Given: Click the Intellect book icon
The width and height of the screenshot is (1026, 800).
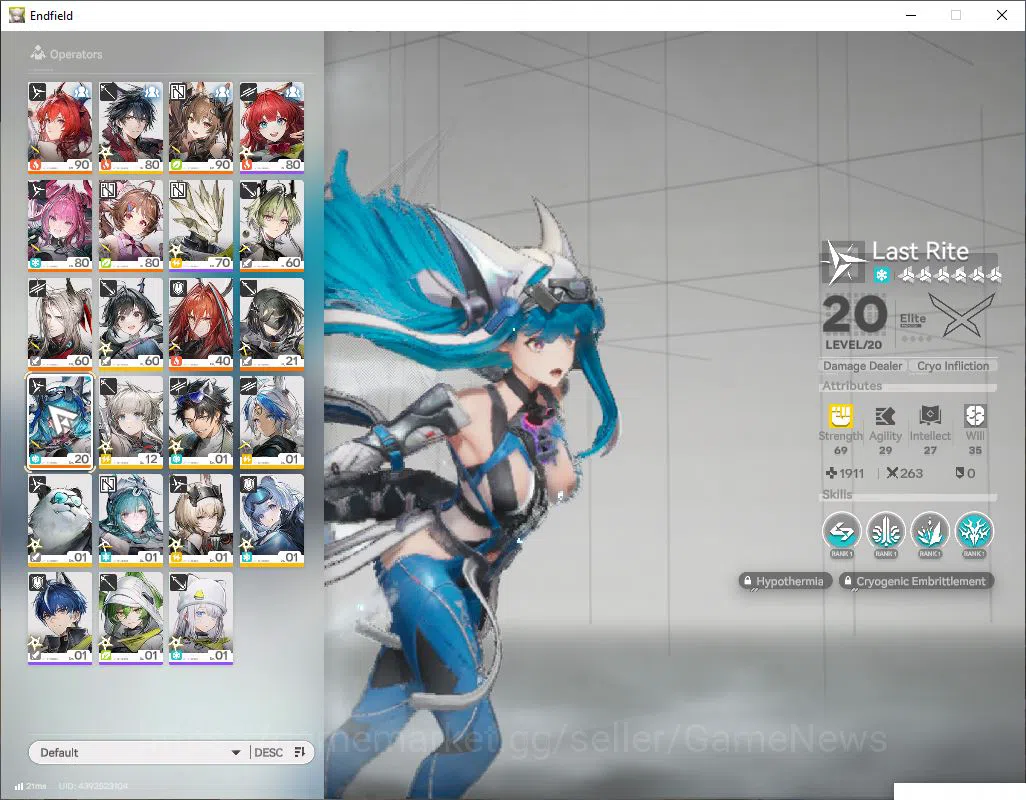Looking at the screenshot, I should (x=930, y=415).
